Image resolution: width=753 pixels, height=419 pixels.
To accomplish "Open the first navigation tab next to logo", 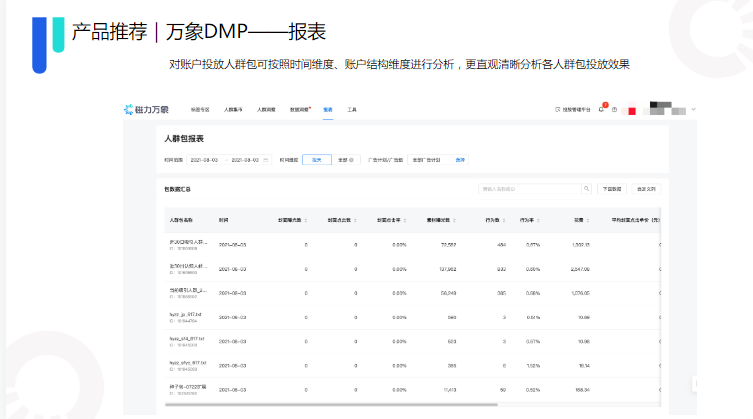I will (200, 110).
